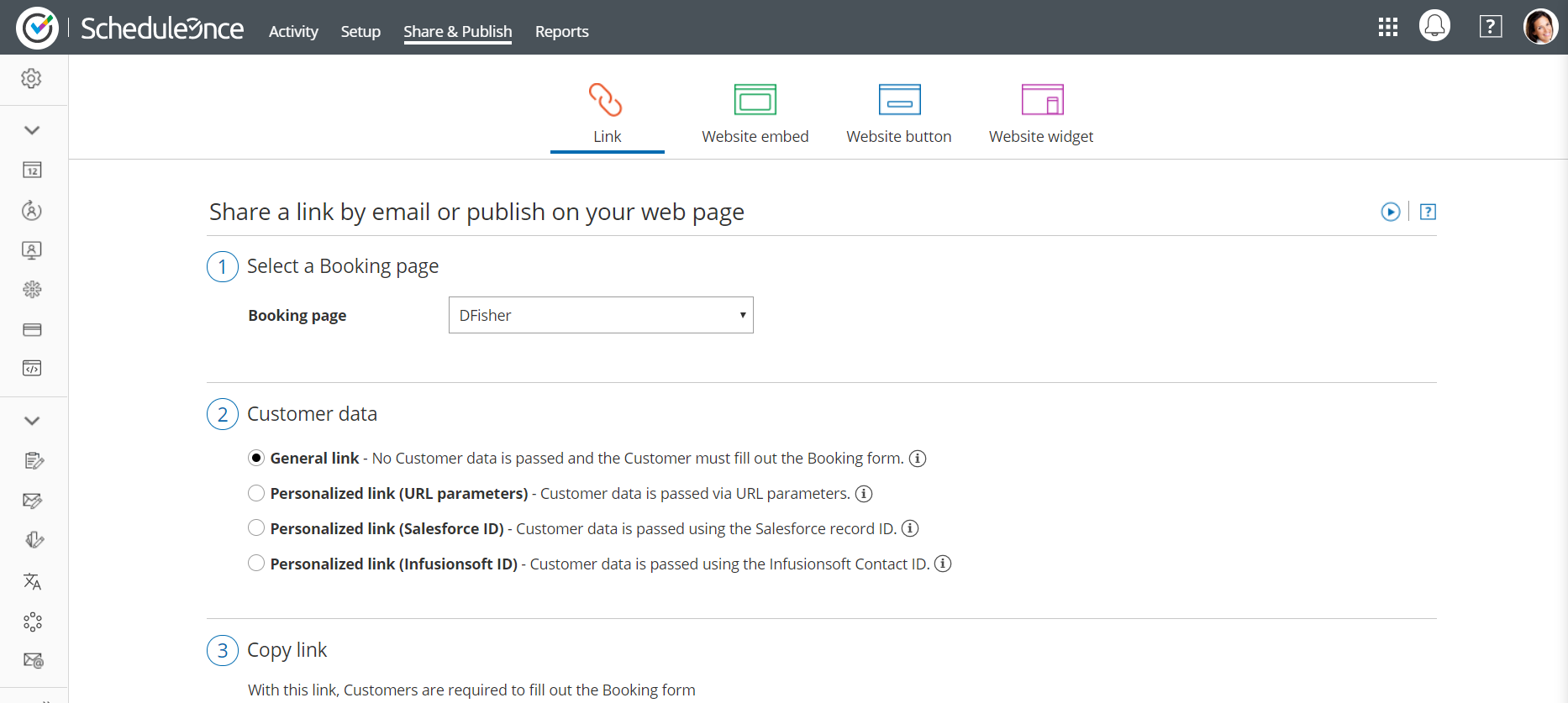Select Personalized link (Salesforce ID) radio
The width and height of the screenshot is (1568, 703).
pos(256,528)
